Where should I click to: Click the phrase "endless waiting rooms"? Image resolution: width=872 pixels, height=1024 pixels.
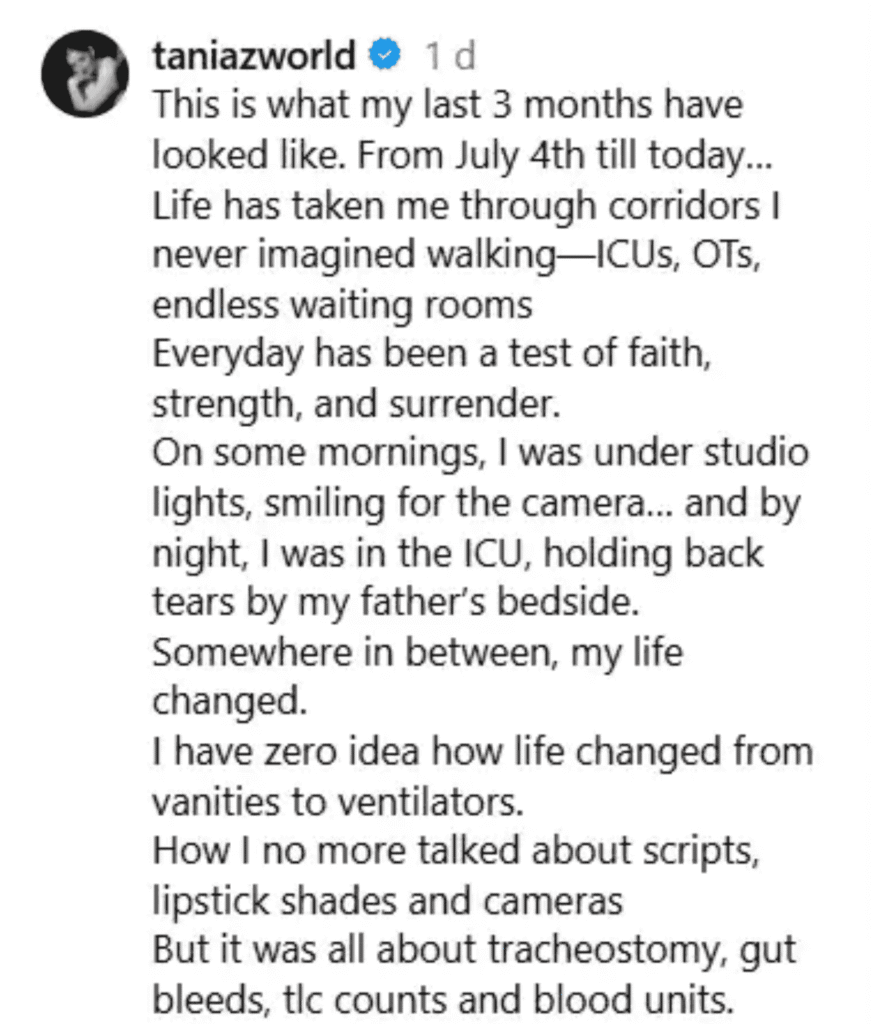click(x=342, y=304)
